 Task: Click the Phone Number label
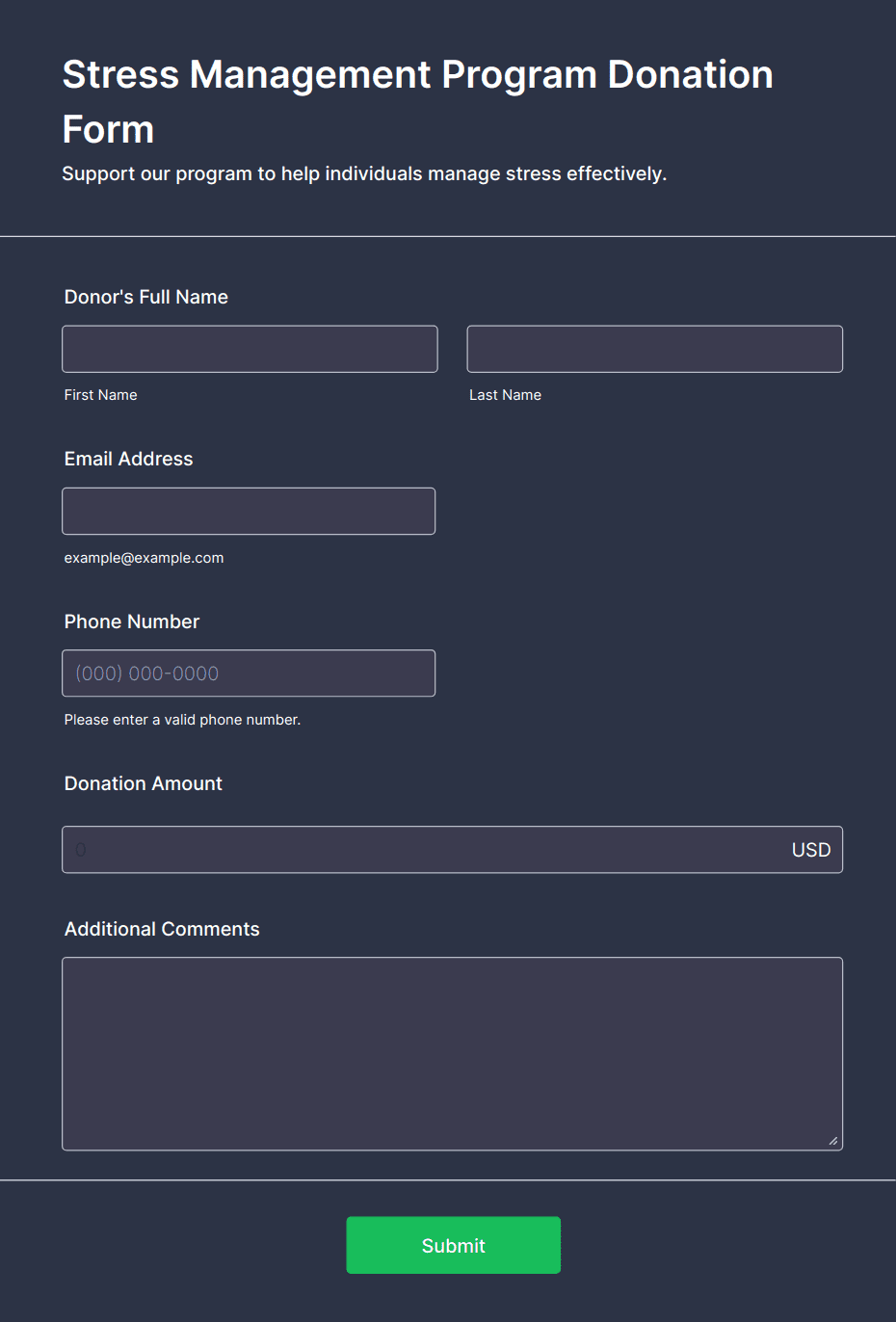pos(131,621)
